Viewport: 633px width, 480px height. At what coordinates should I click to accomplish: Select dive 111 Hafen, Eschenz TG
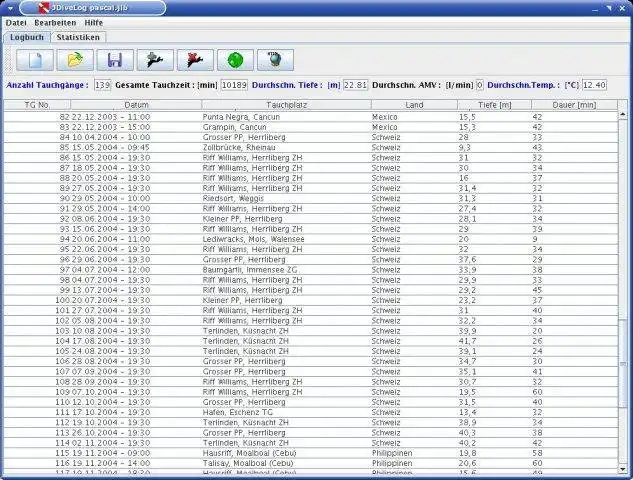pyautogui.click(x=311, y=412)
